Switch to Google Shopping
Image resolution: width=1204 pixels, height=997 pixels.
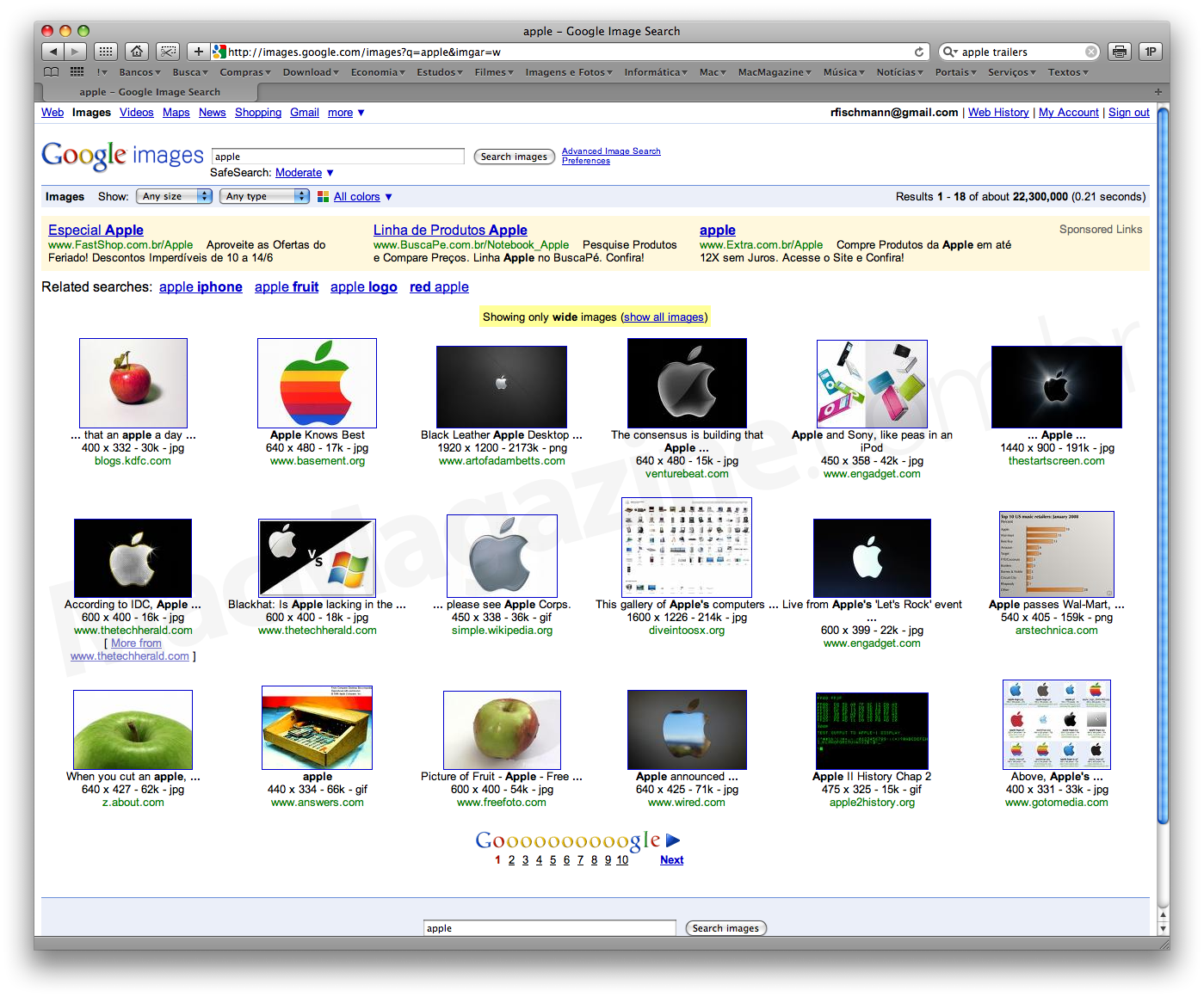point(258,113)
